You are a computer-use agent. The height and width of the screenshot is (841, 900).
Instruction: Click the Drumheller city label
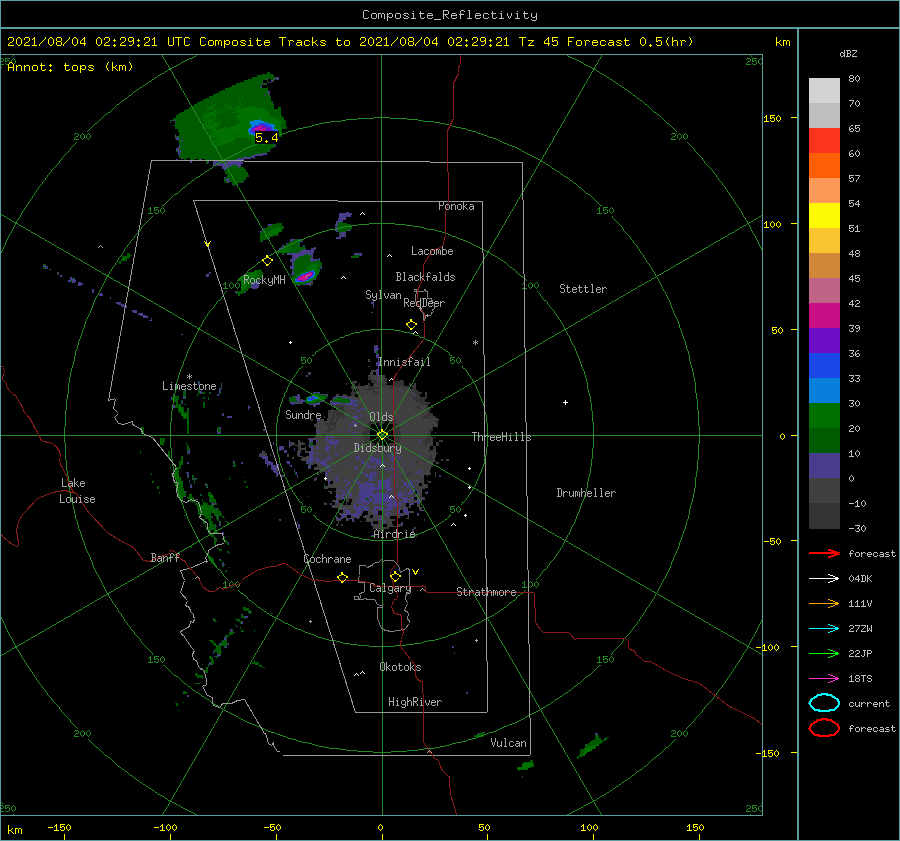pyautogui.click(x=586, y=493)
